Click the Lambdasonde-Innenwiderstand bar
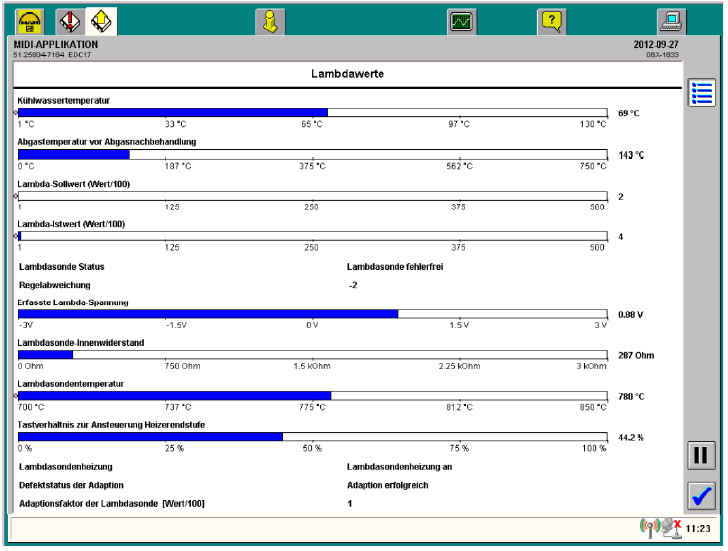Screen dimensions: 728x551 [312, 355]
